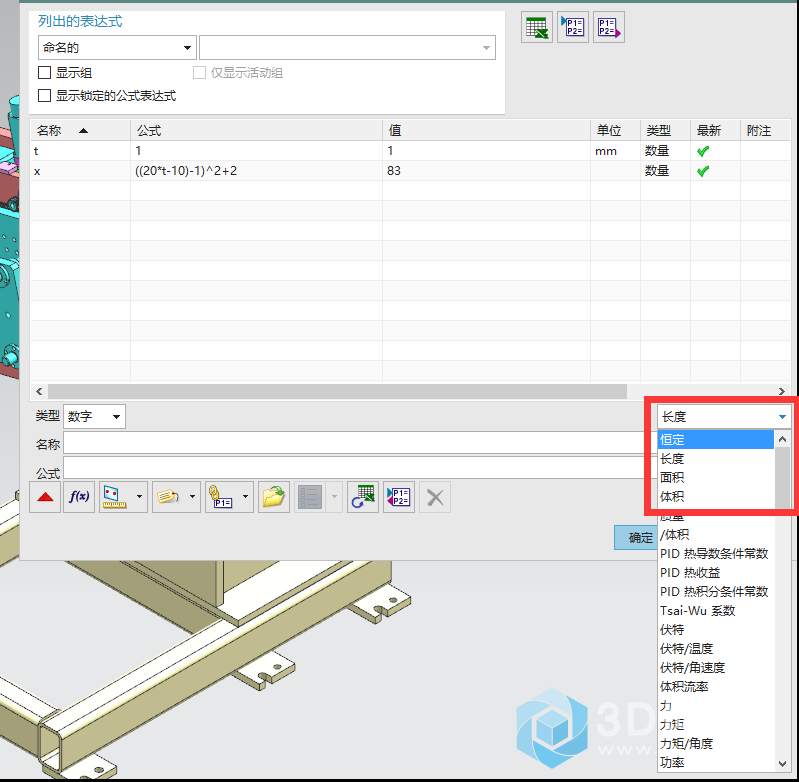Enable the 显示锁定的公式表达式 checkbox
Screen dimensions: 799x782
(x=44, y=95)
